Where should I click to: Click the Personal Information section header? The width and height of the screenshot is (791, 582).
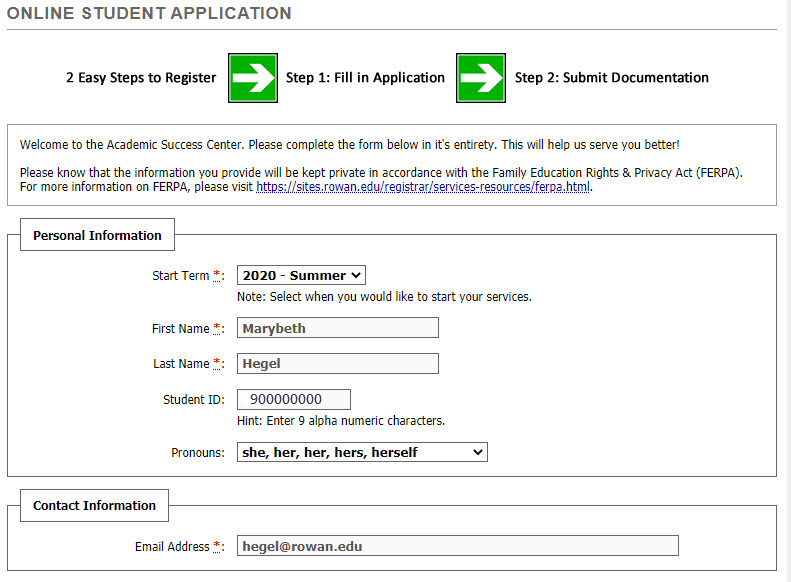tap(97, 236)
